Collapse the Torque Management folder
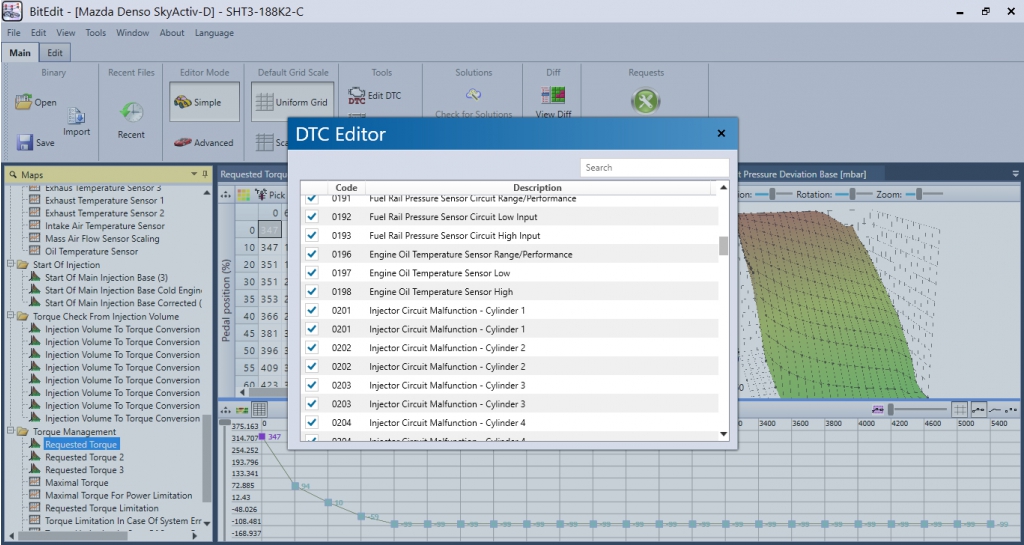 [10, 431]
